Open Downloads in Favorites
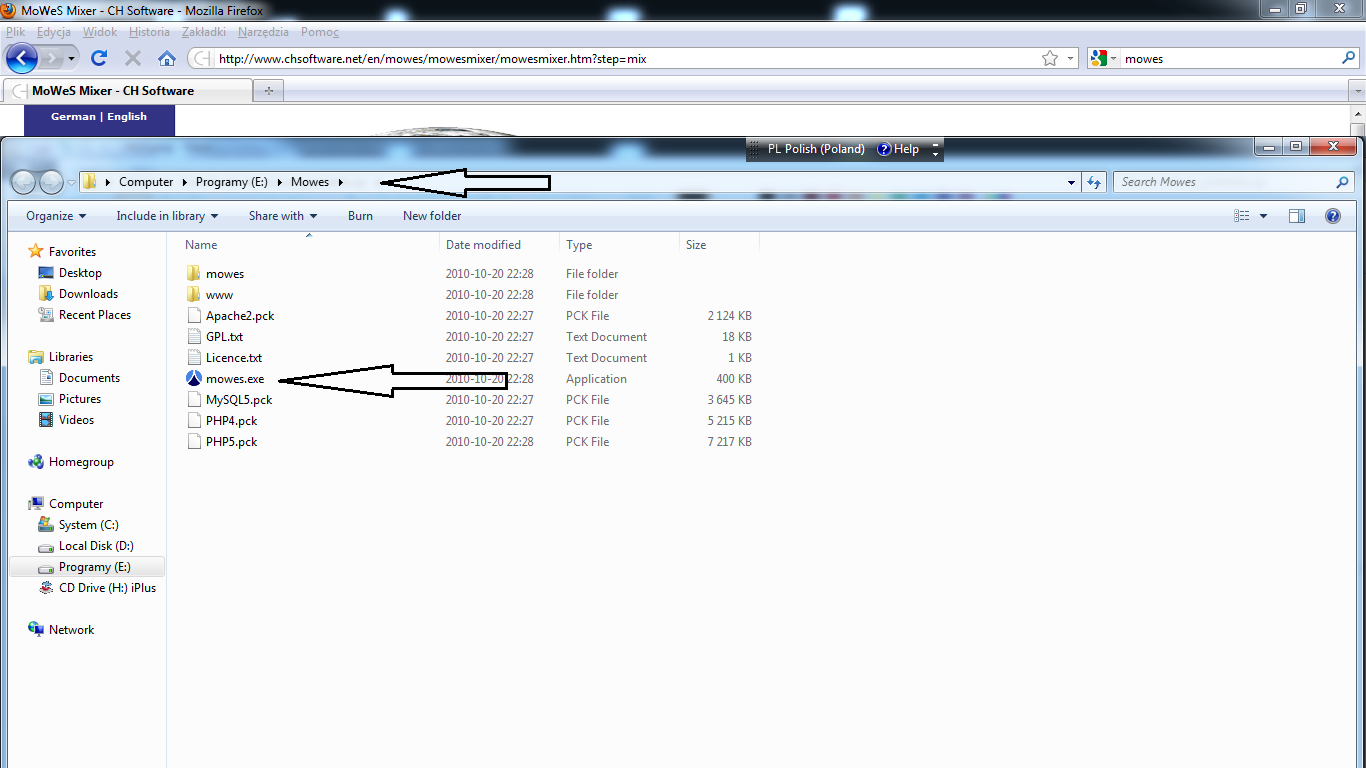Viewport: 1366px width, 768px height. pyautogui.click(x=88, y=294)
